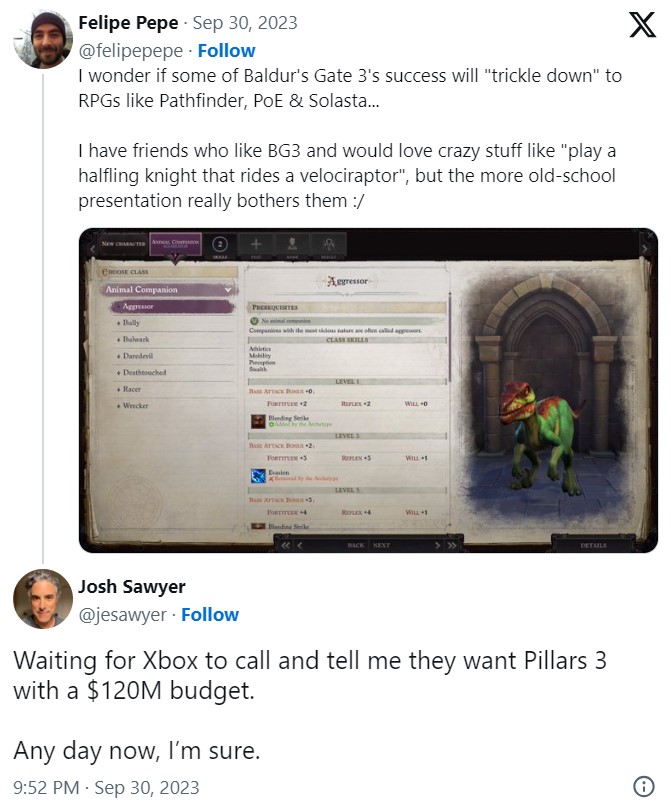Click the X logo icon
This screenshot has height=802, width=671.
coord(641,25)
